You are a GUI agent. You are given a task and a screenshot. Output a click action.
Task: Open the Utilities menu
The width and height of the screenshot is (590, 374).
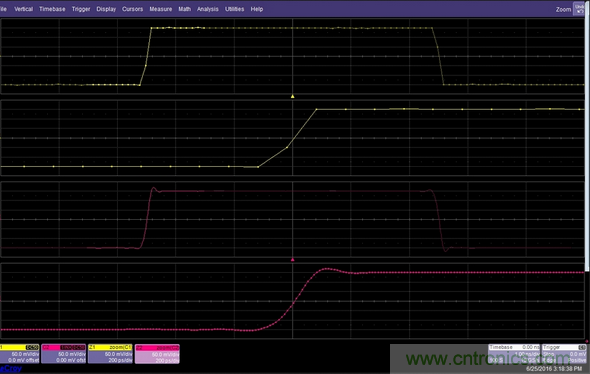pos(234,9)
